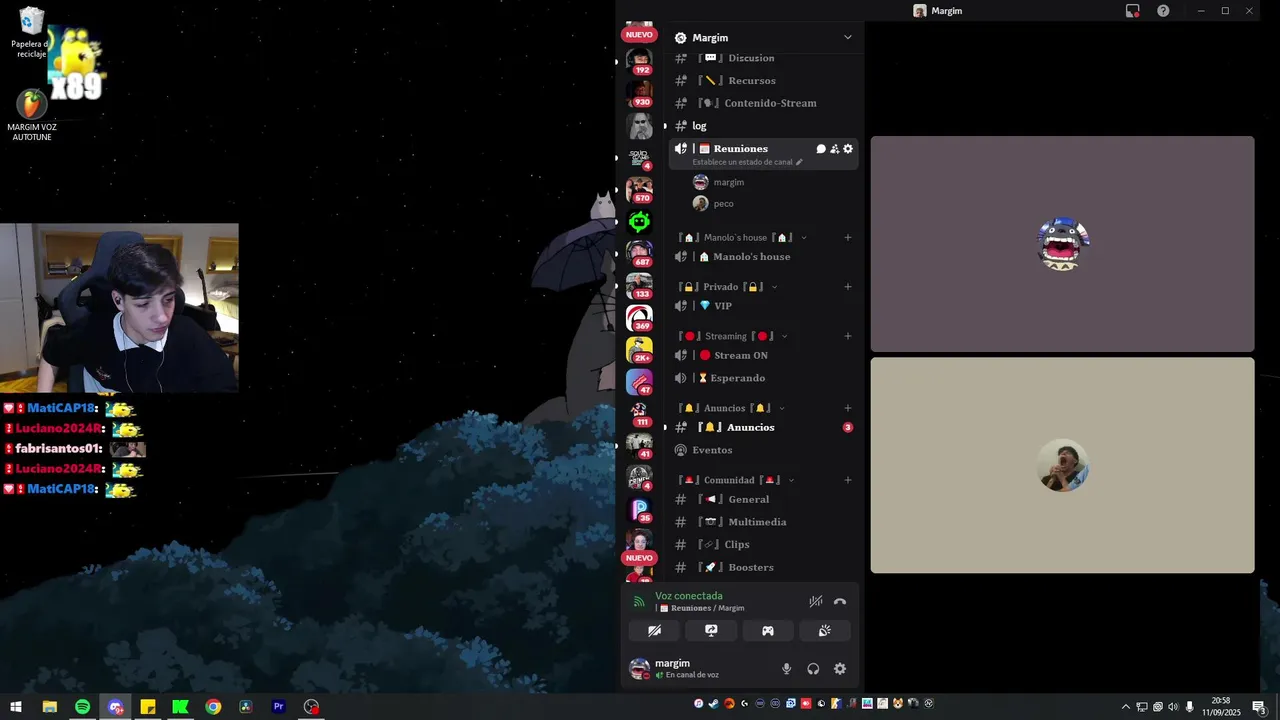Screen dimensions: 1280x720
Task: Open the Discusion text channel
Action: point(764,58)
